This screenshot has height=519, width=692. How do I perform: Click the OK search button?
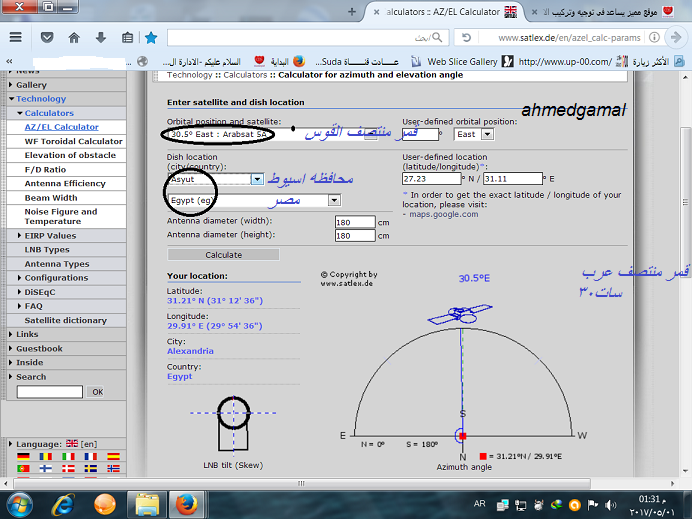pyautogui.click(x=97, y=392)
